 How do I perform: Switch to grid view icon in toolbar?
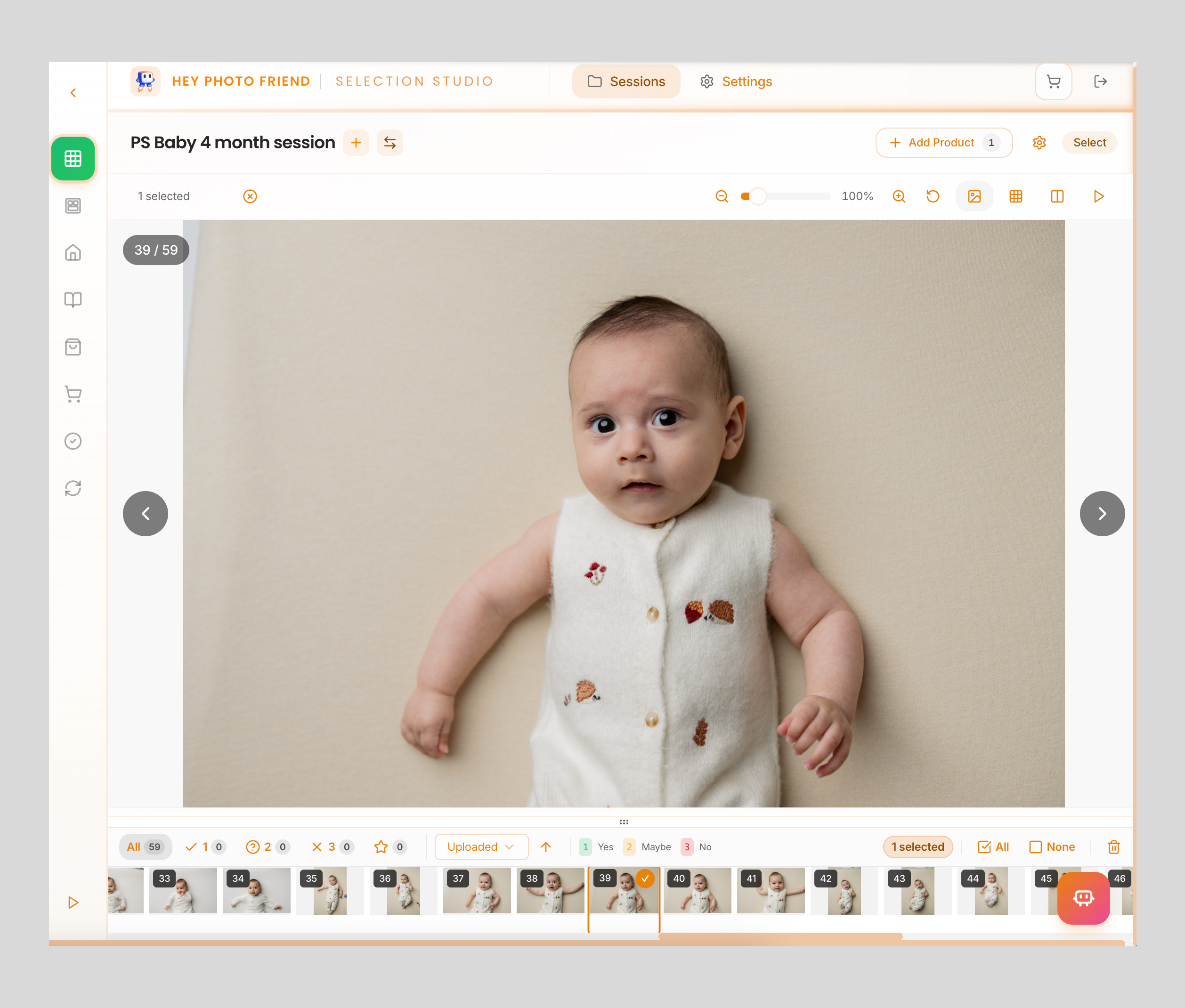pyautogui.click(x=1015, y=197)
